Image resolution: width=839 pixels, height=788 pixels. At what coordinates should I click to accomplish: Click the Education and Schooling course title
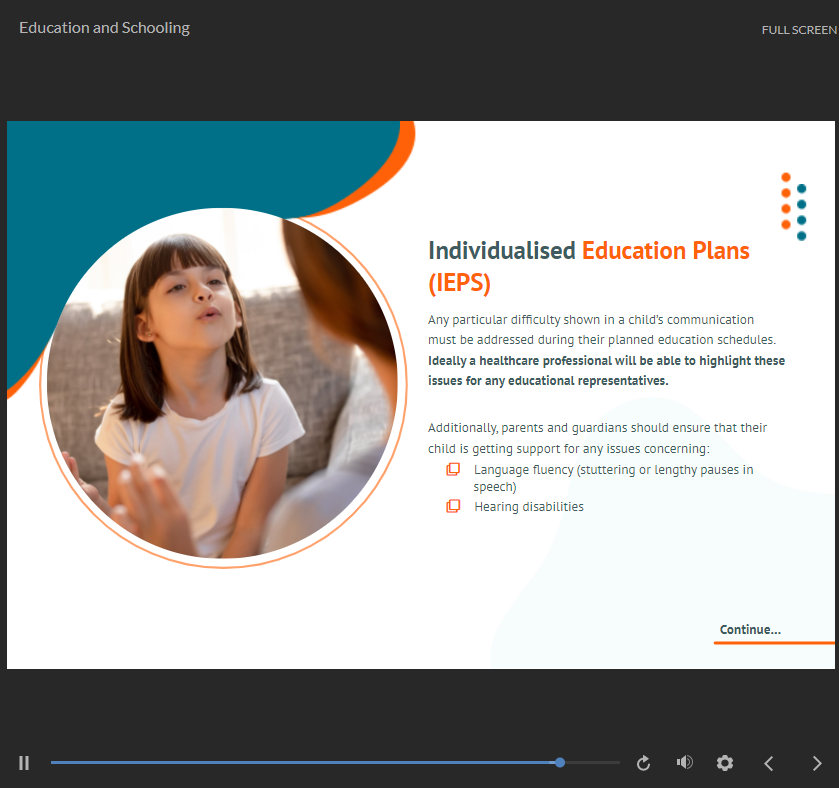(x=104, y=28)
